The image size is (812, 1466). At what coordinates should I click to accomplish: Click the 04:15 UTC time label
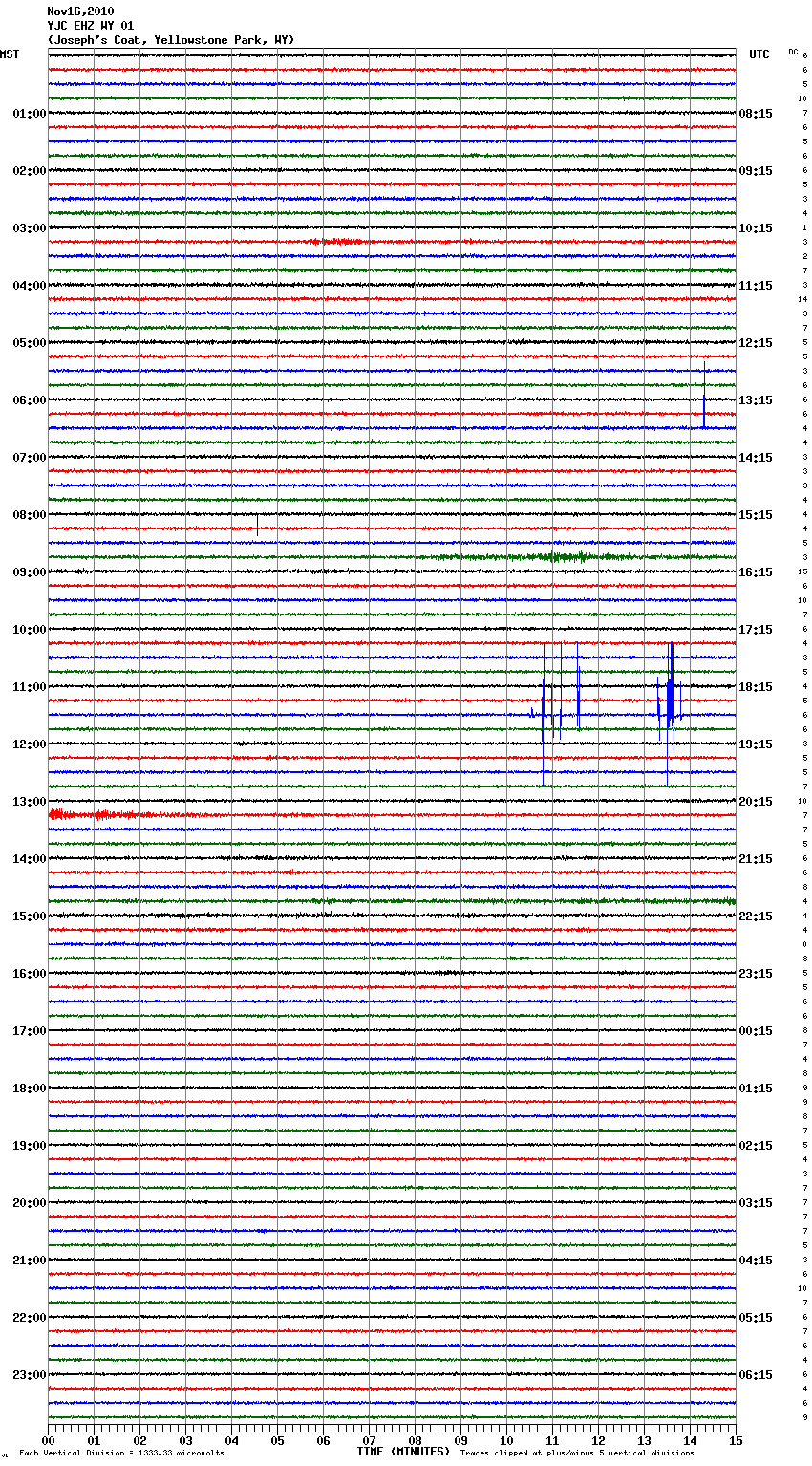(756, 1261)
